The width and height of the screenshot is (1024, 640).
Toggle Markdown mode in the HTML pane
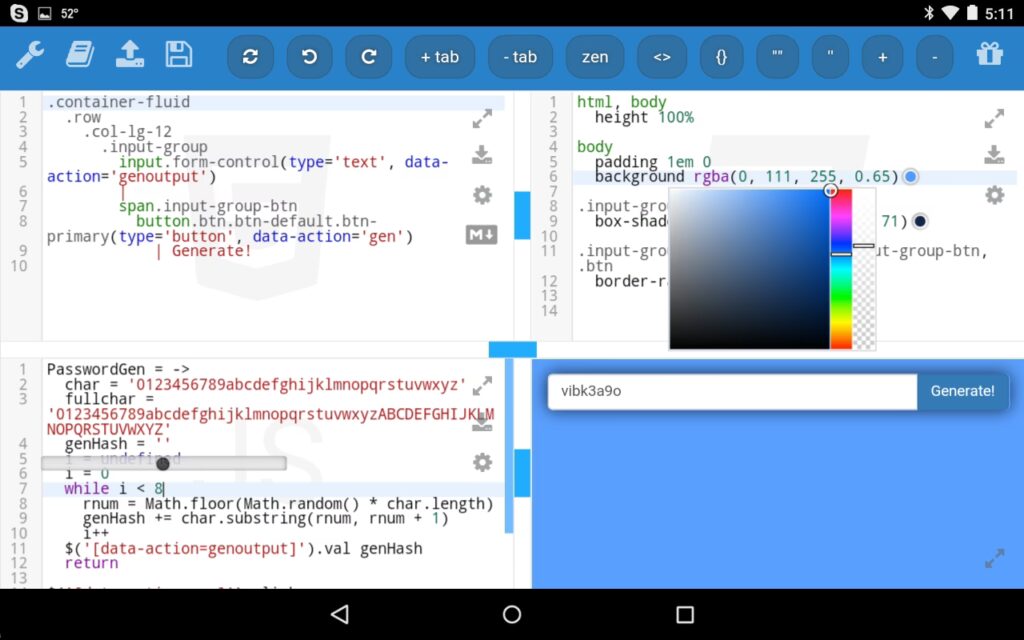[x=481, y=235]
